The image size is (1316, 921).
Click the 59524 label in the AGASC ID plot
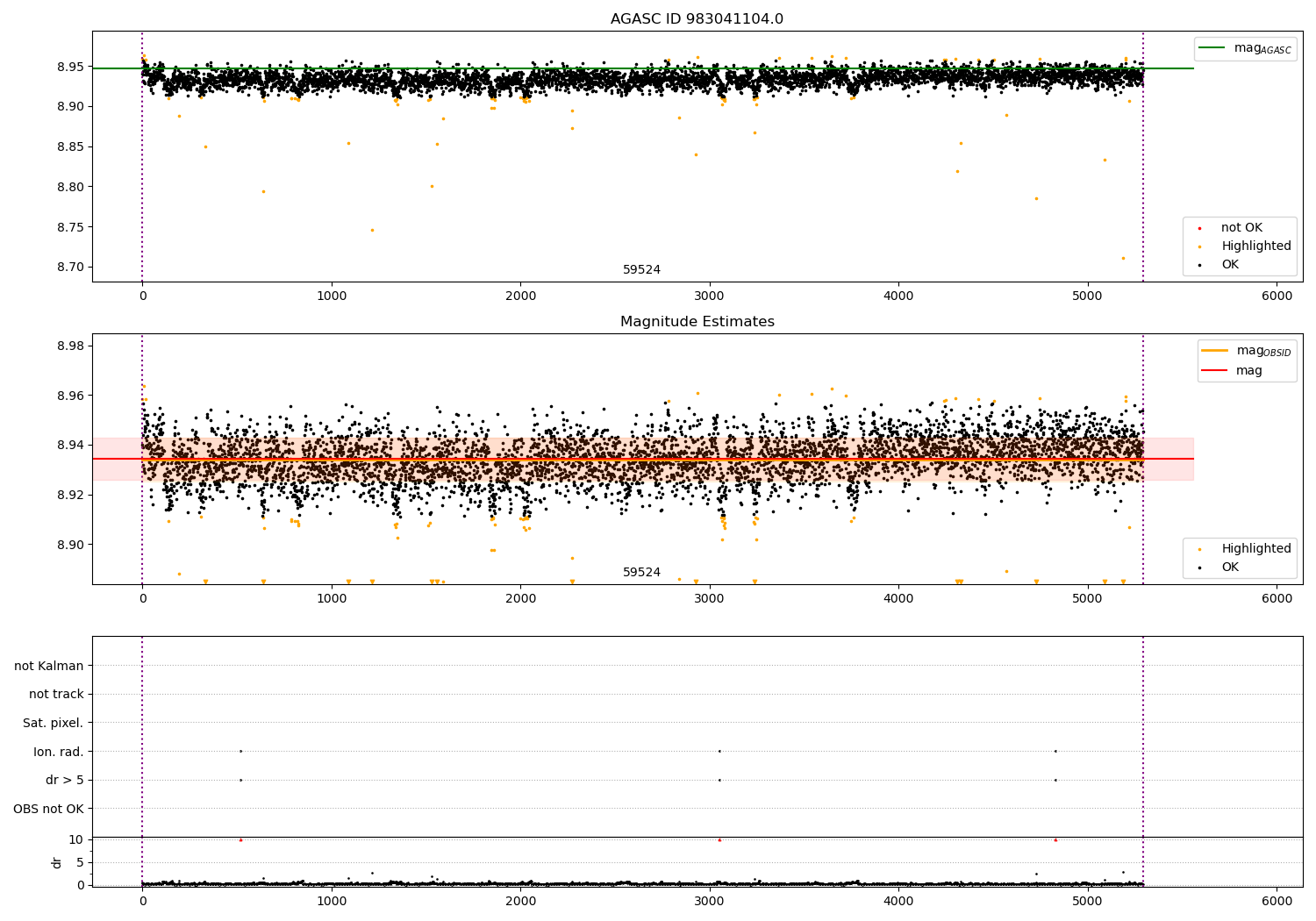click(641, 270)
